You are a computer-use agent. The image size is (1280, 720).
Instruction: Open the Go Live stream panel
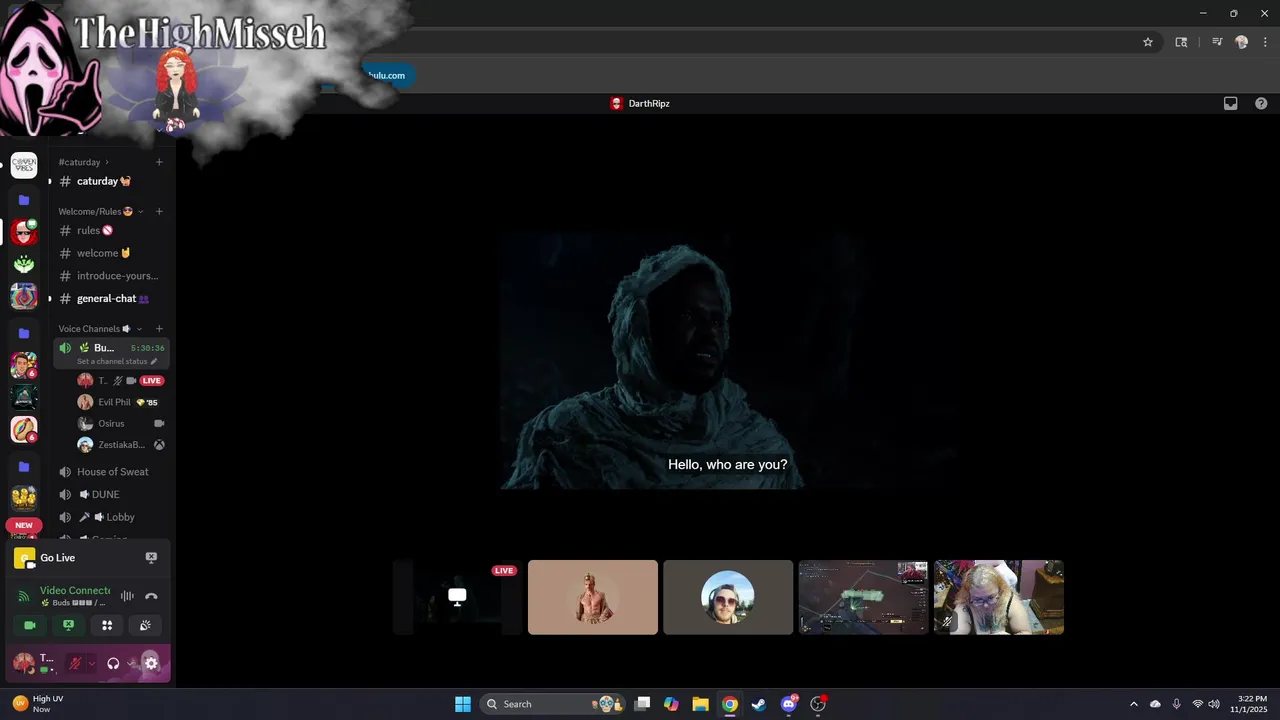pyautogui.click(x=57, y=558)
